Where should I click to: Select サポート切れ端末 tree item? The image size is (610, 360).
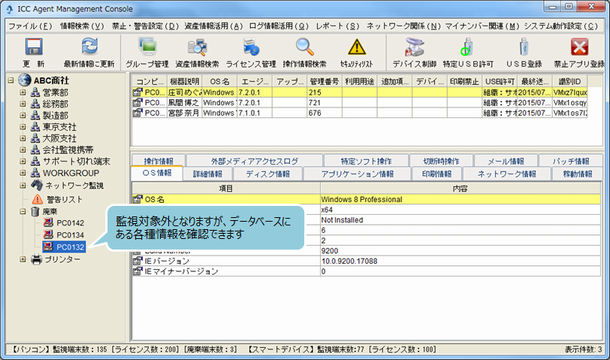point(76,161)
